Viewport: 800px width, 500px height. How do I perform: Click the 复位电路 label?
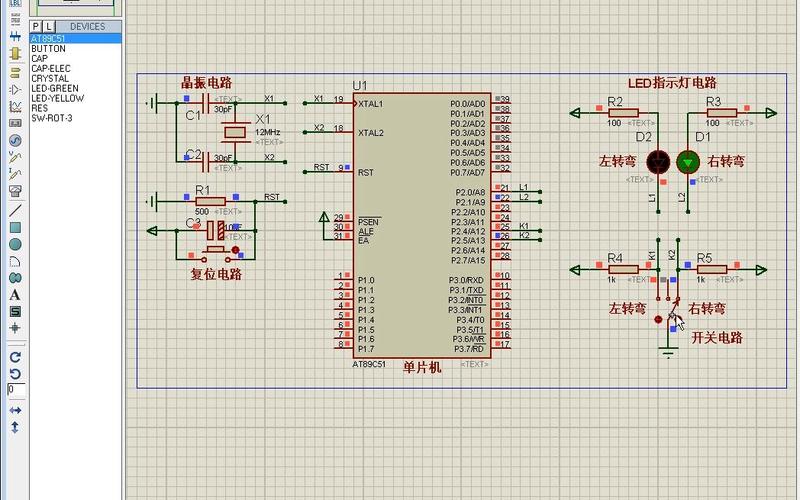click(216, 274)
